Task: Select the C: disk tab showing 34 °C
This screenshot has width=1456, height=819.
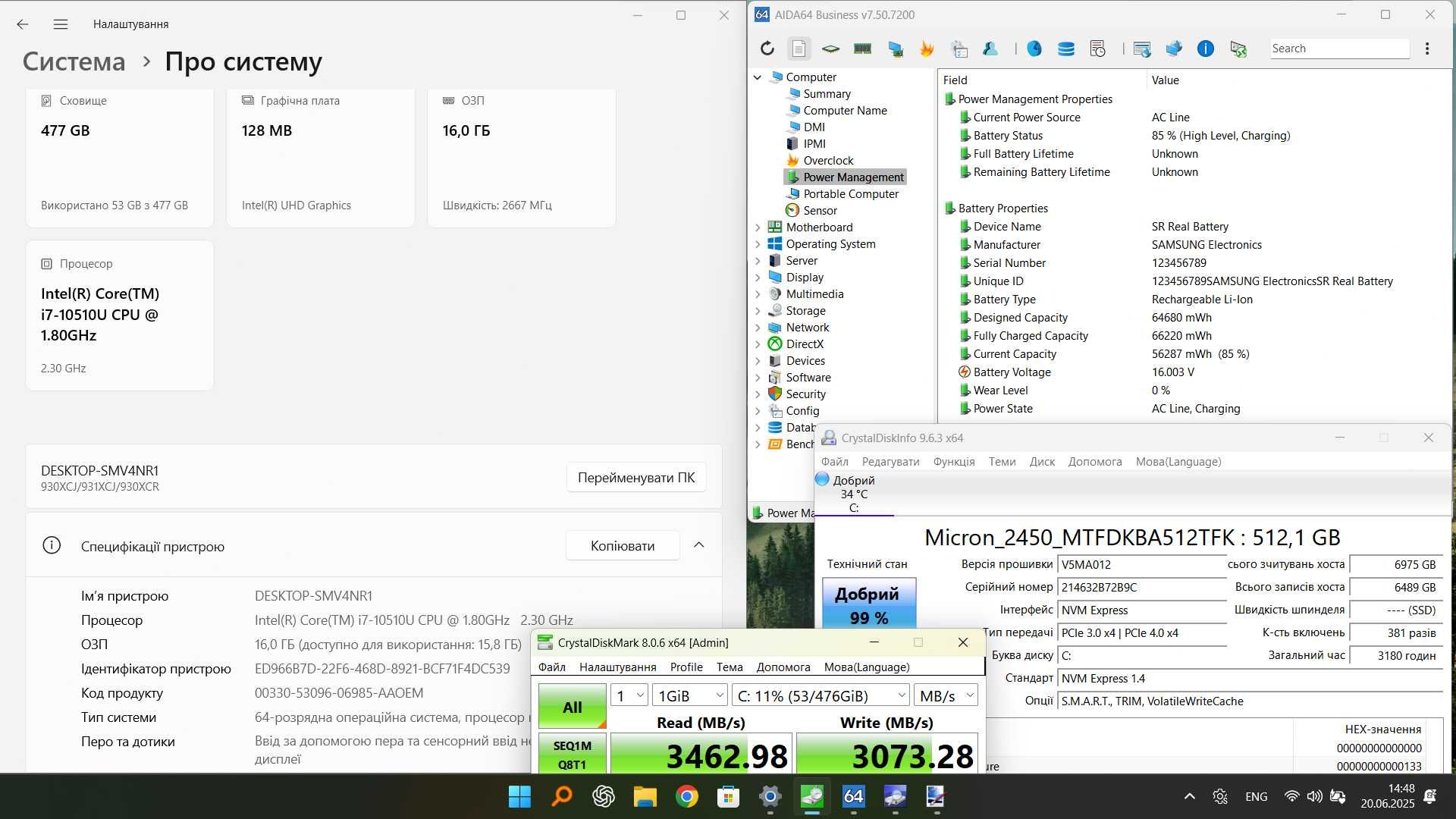Action: [854, 494]
